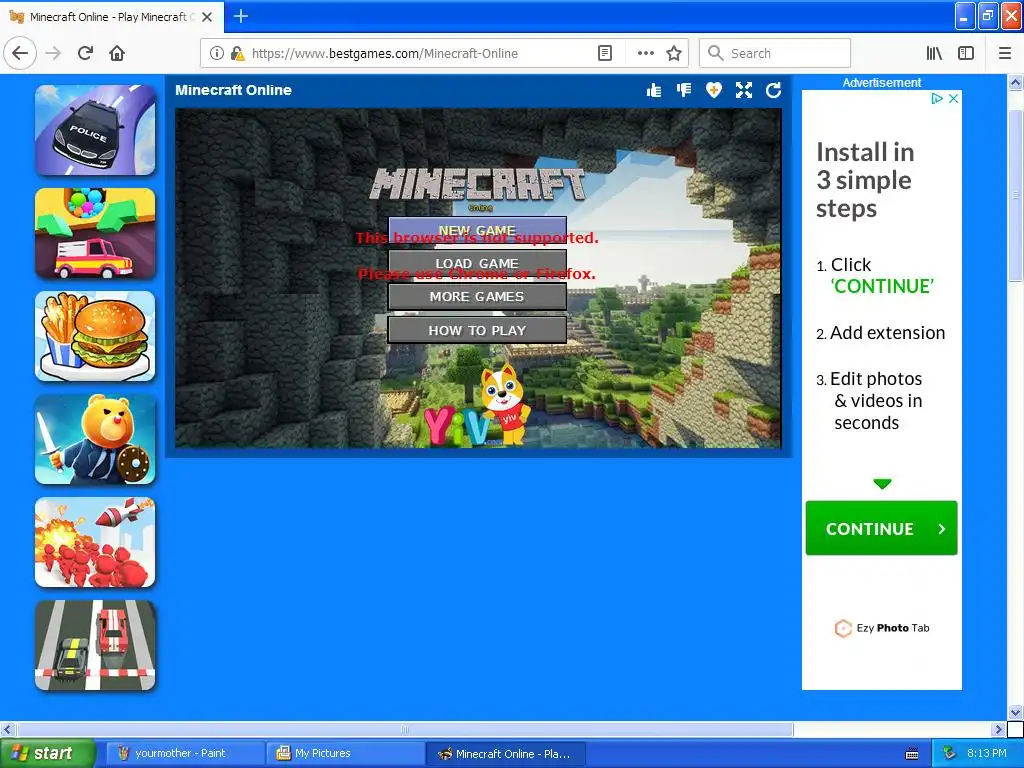Image resolution: width=1024 pixels, height=768 pixels.
Task: Select the Minecraft Online browser tab
Action: point(112,17)
